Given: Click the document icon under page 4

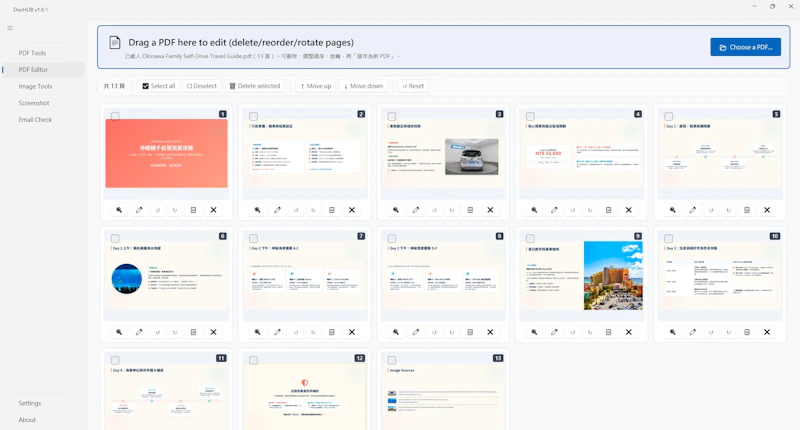Looking at the screenshot, I should click(609, 210).
